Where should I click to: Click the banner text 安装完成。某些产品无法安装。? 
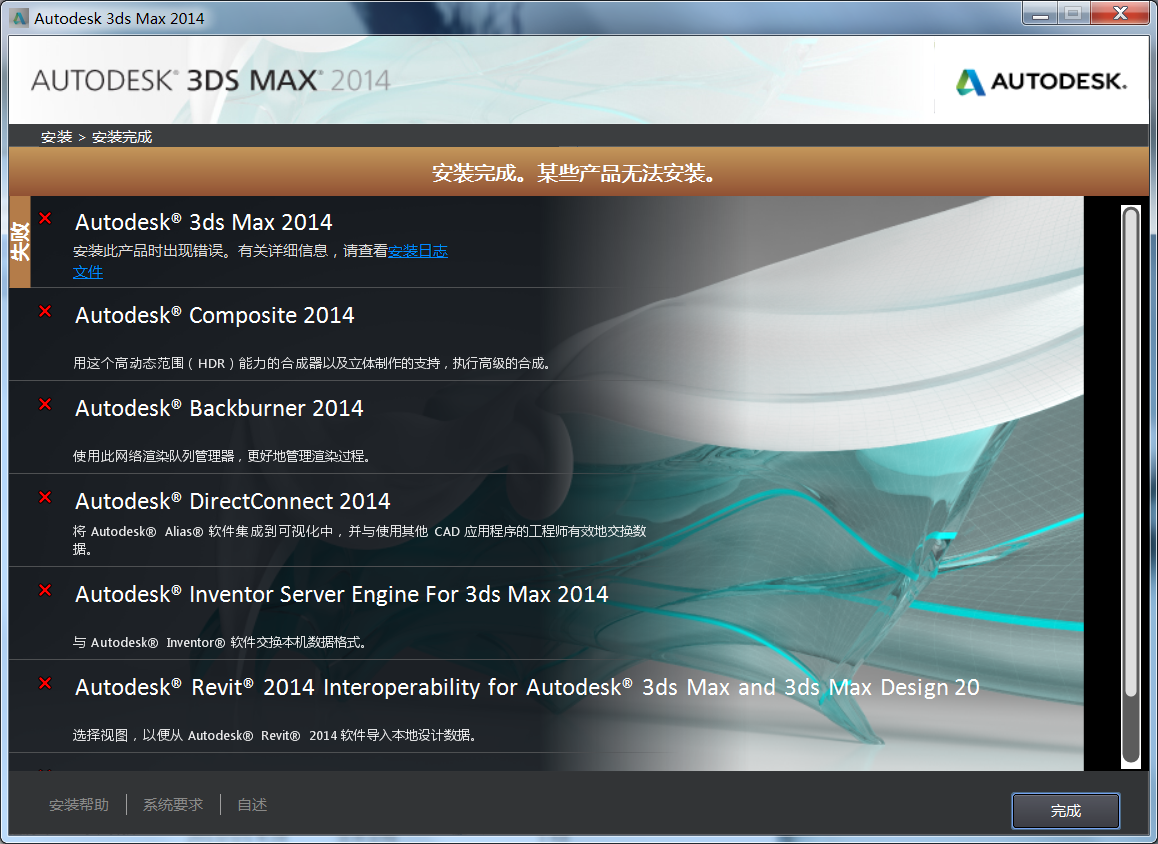pyautogui.click(x=574, y=174)
